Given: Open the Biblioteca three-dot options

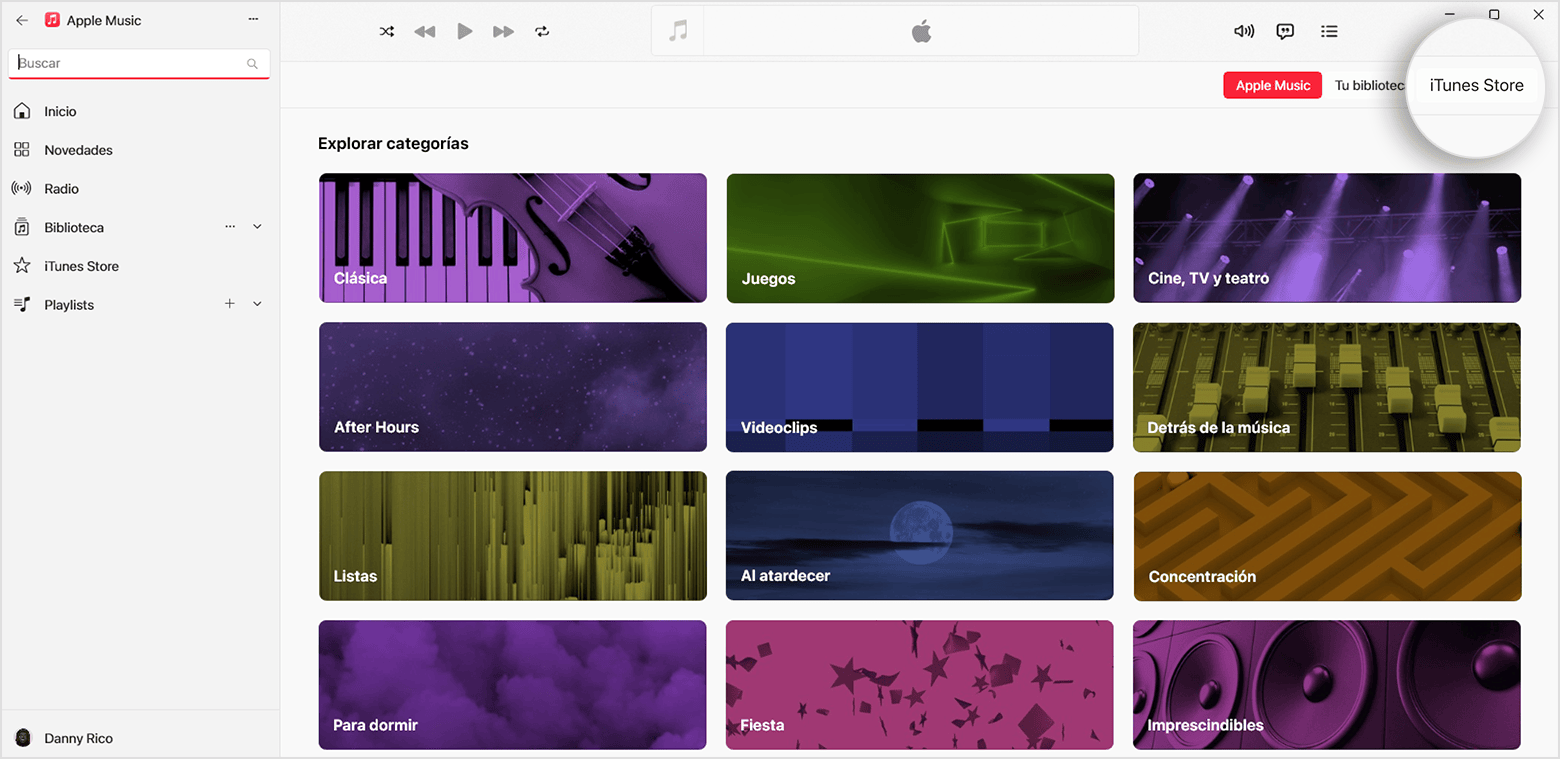Looking at the screenshot, I should pos(230,227).
